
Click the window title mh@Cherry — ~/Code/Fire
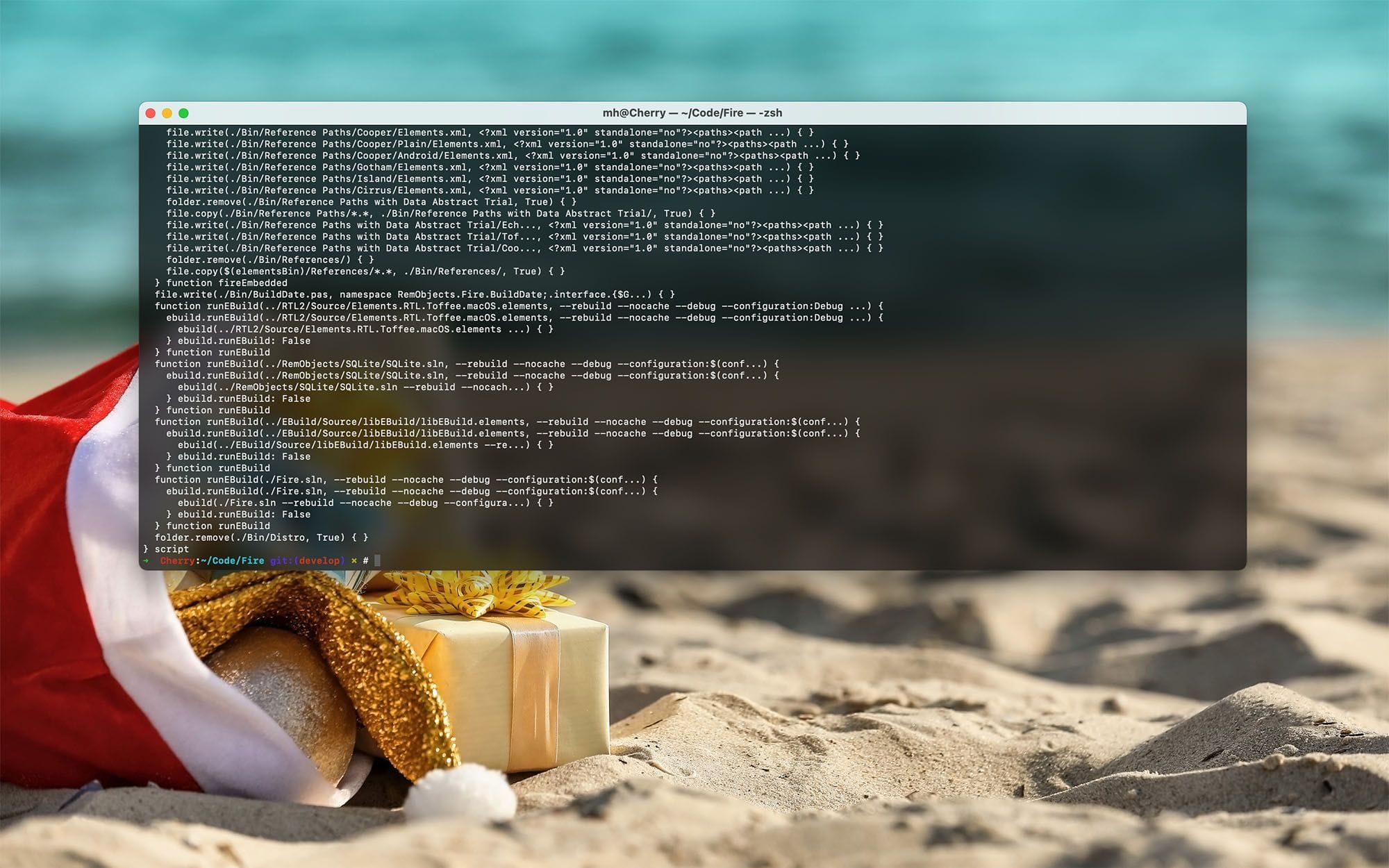pos(692,112)
